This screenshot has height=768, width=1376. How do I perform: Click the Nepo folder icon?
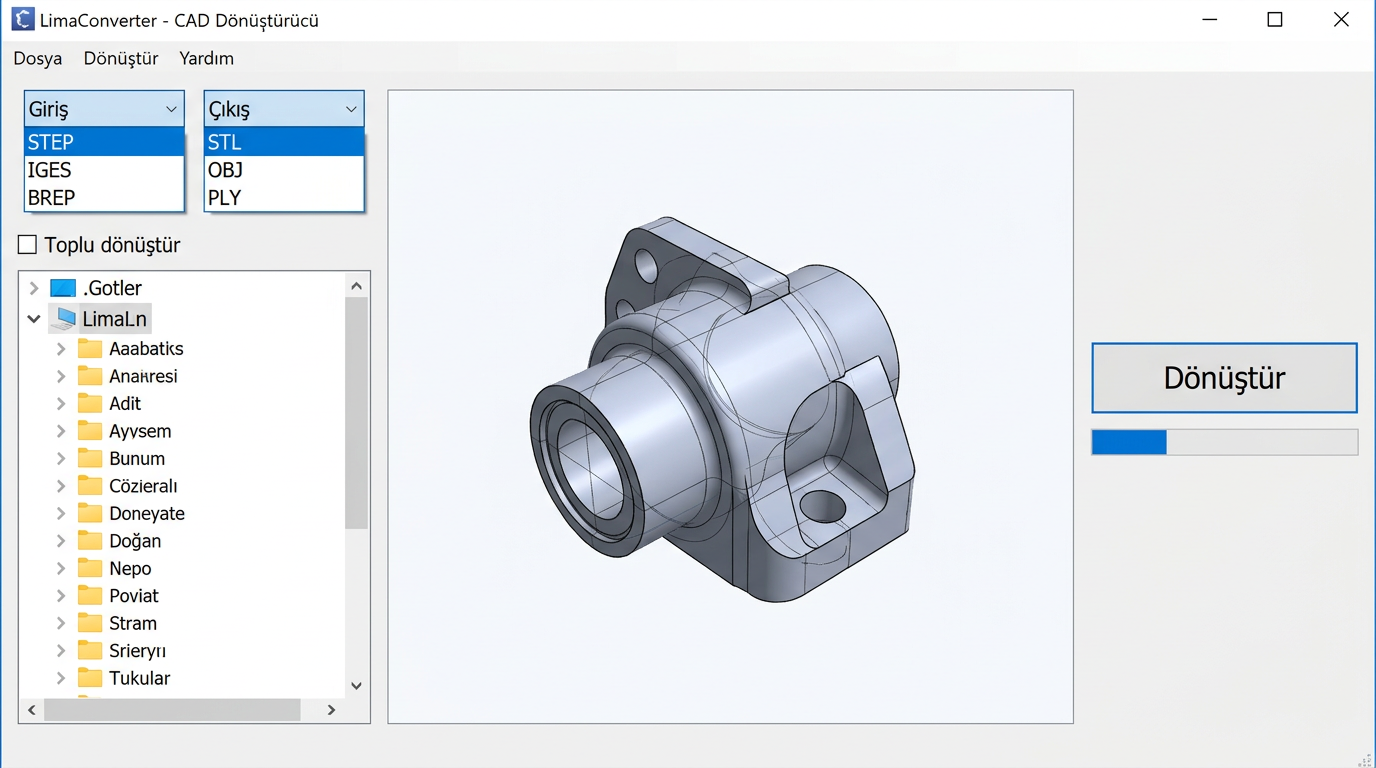pyautogui.click(x=91, y=568)
